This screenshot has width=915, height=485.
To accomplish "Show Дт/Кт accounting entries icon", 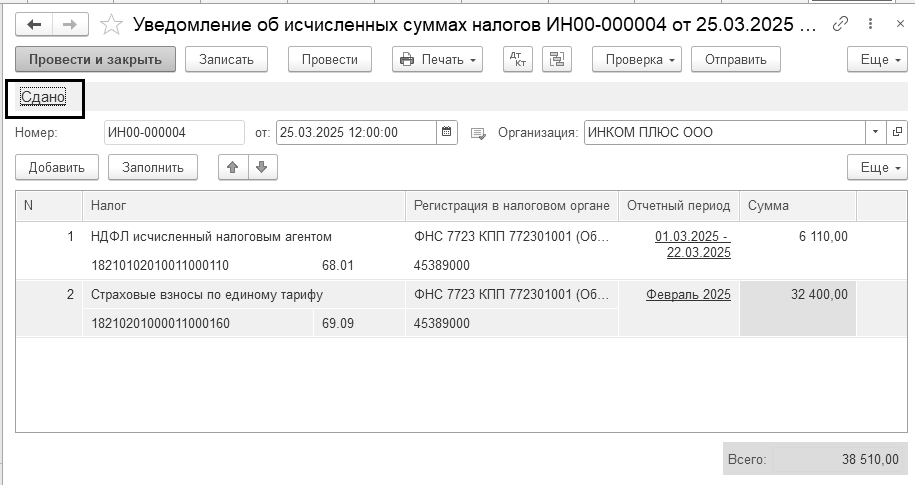I will pyautogui.click(x=518, y=60).
